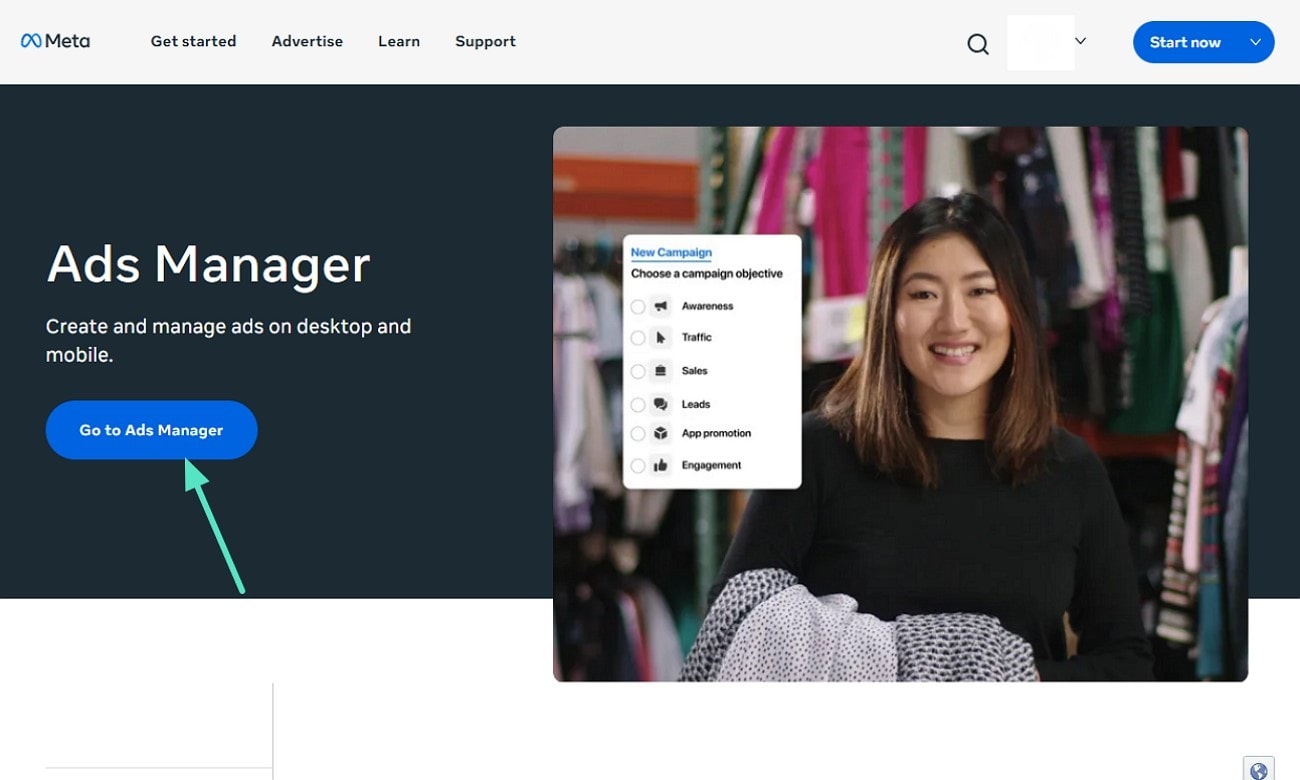Click the Awareness label text

pyautogui.click(x=707, y=306)
